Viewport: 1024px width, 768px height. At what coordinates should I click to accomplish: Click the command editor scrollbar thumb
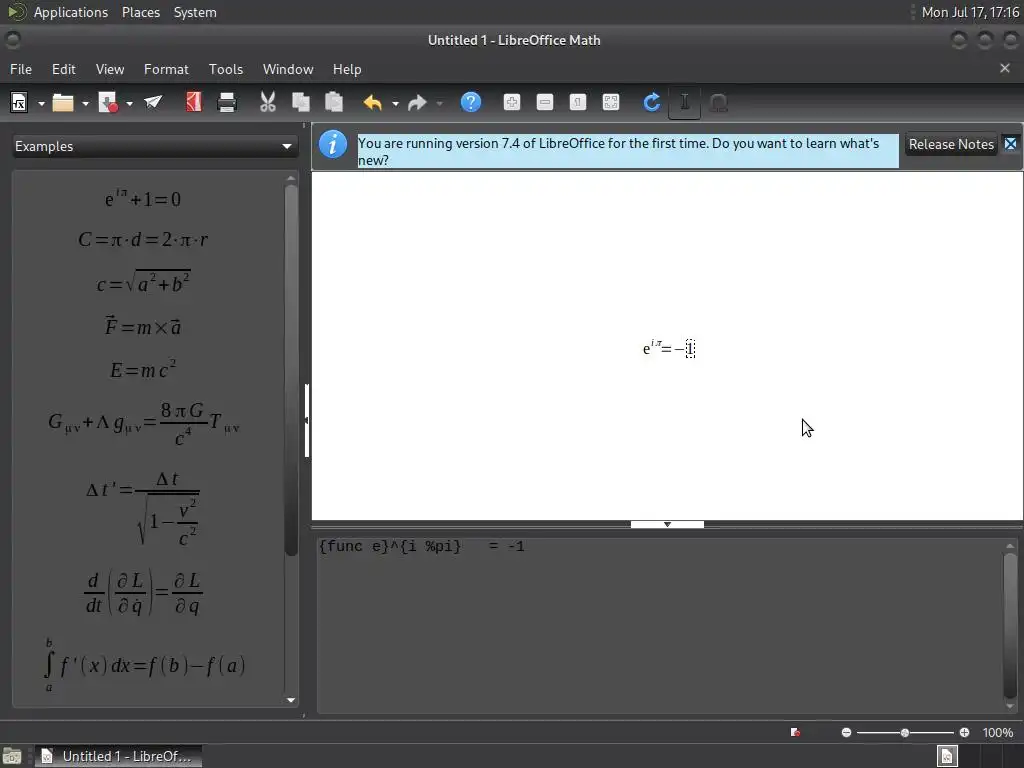pos(1010,626)
